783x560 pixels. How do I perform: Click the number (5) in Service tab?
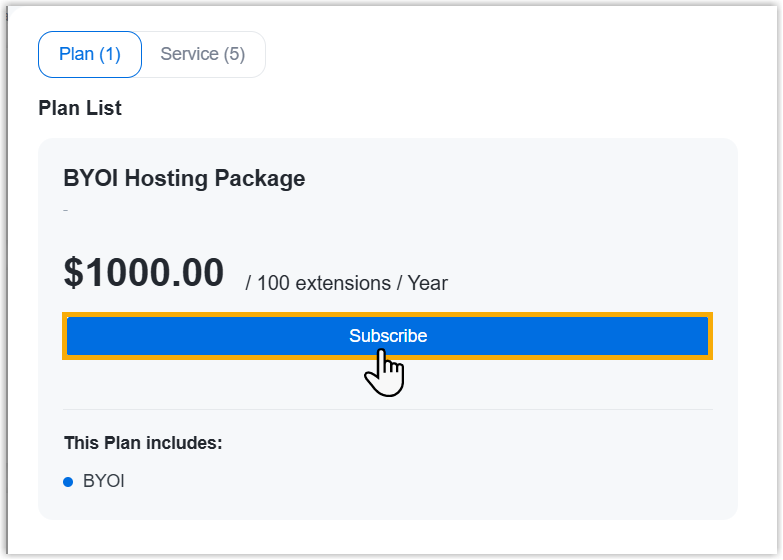[x=234, y=54]
